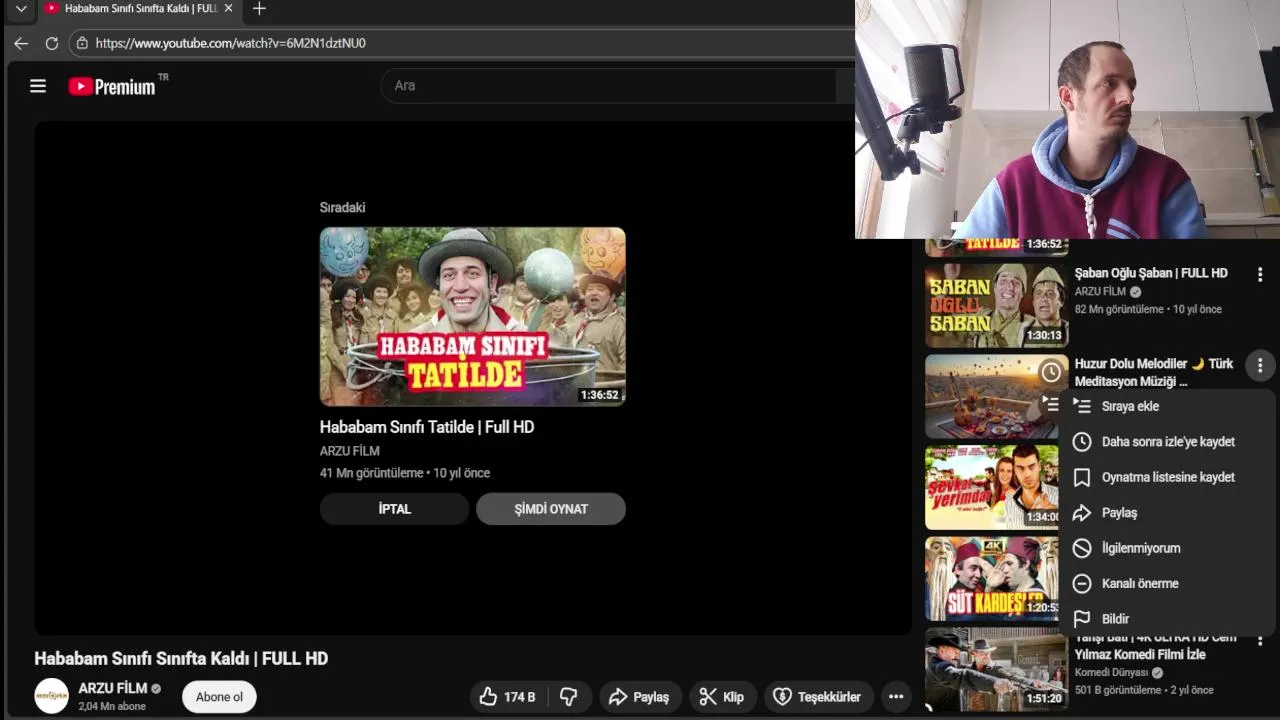Screen dimensions: 1280x720
Task: Open Hababam Sınıfı Tatilde | Full HD title
Action: pos(427,427)
